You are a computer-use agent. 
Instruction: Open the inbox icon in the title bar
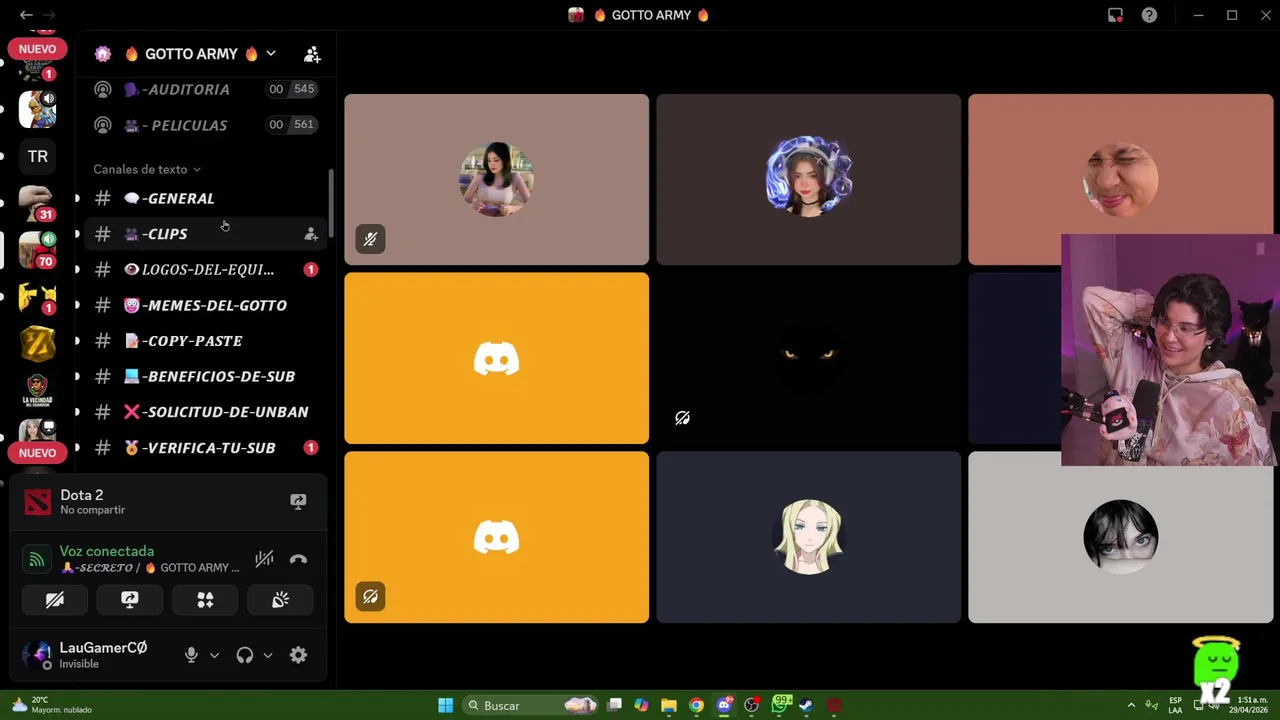[1115, 15]
